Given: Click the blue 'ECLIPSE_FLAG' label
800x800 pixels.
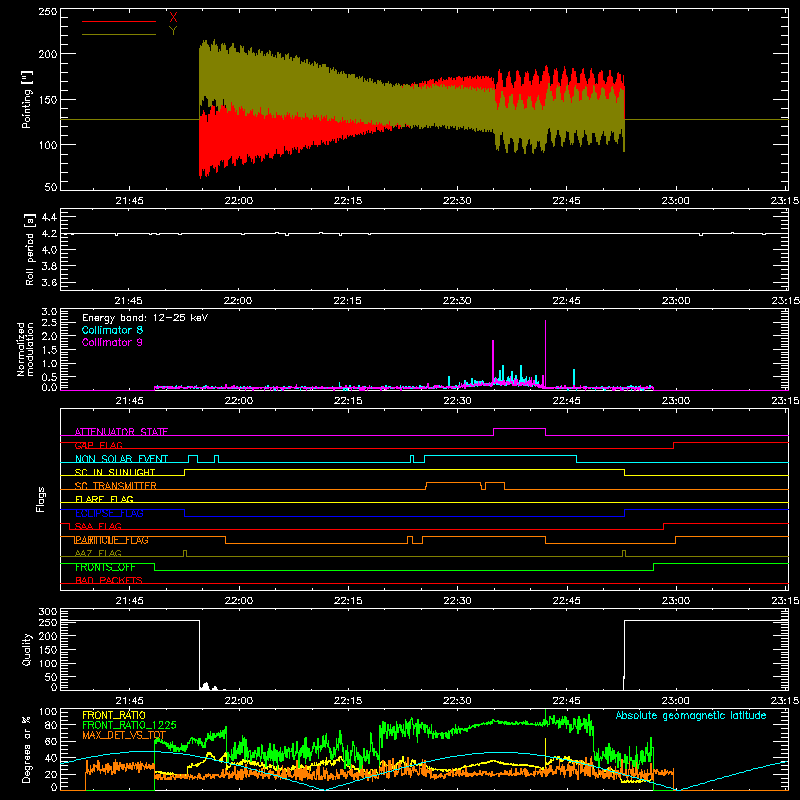Looking at the screenshot, I should click(x=109, y=513).
